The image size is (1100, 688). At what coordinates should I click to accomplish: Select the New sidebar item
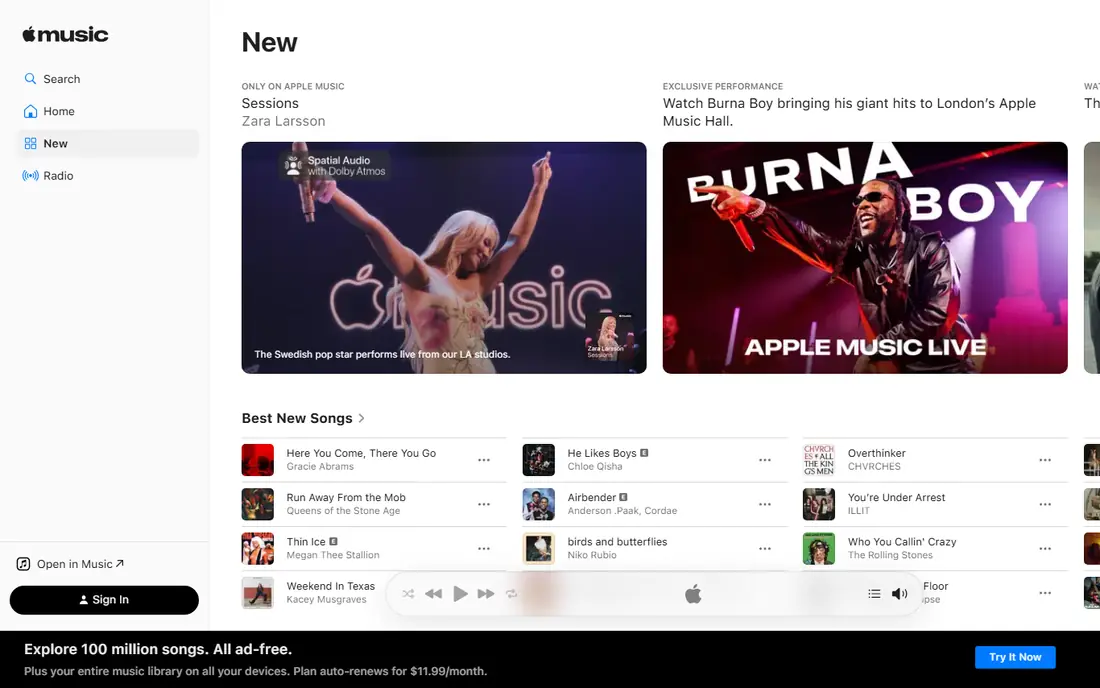pyautogui.click(x=108, y=144)
